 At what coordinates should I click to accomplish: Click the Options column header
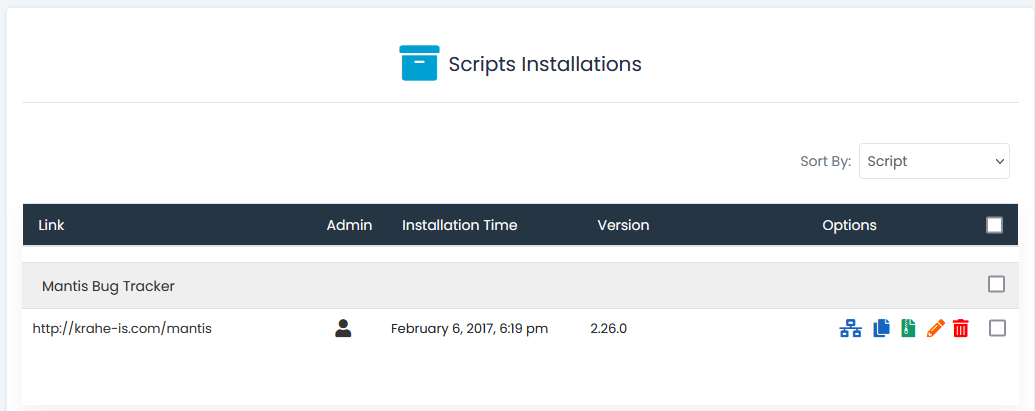[849, 225]
